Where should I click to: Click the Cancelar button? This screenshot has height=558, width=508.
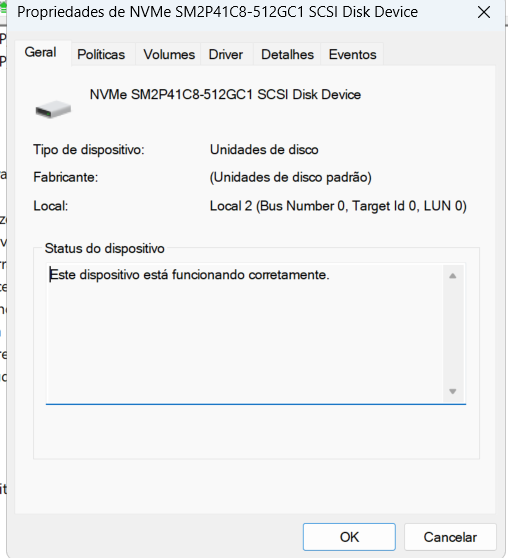[x=450, y=537]
